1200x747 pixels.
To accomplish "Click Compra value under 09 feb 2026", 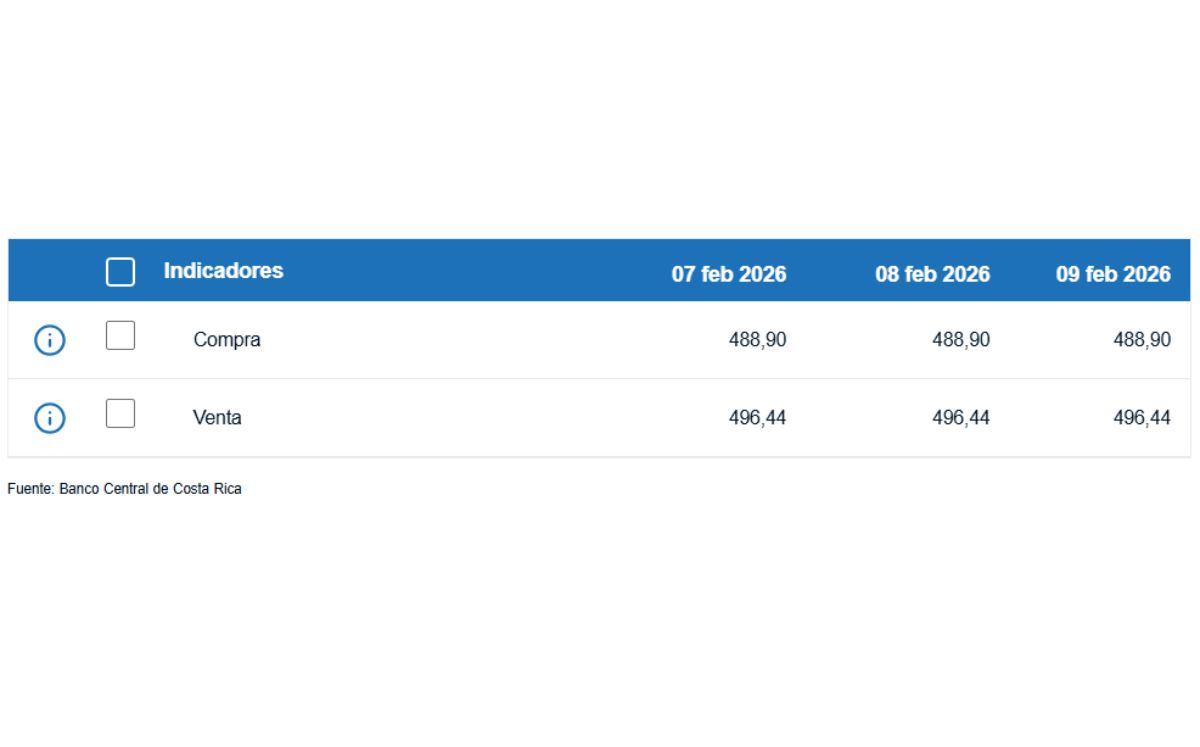I will (x=1142, y=340).
